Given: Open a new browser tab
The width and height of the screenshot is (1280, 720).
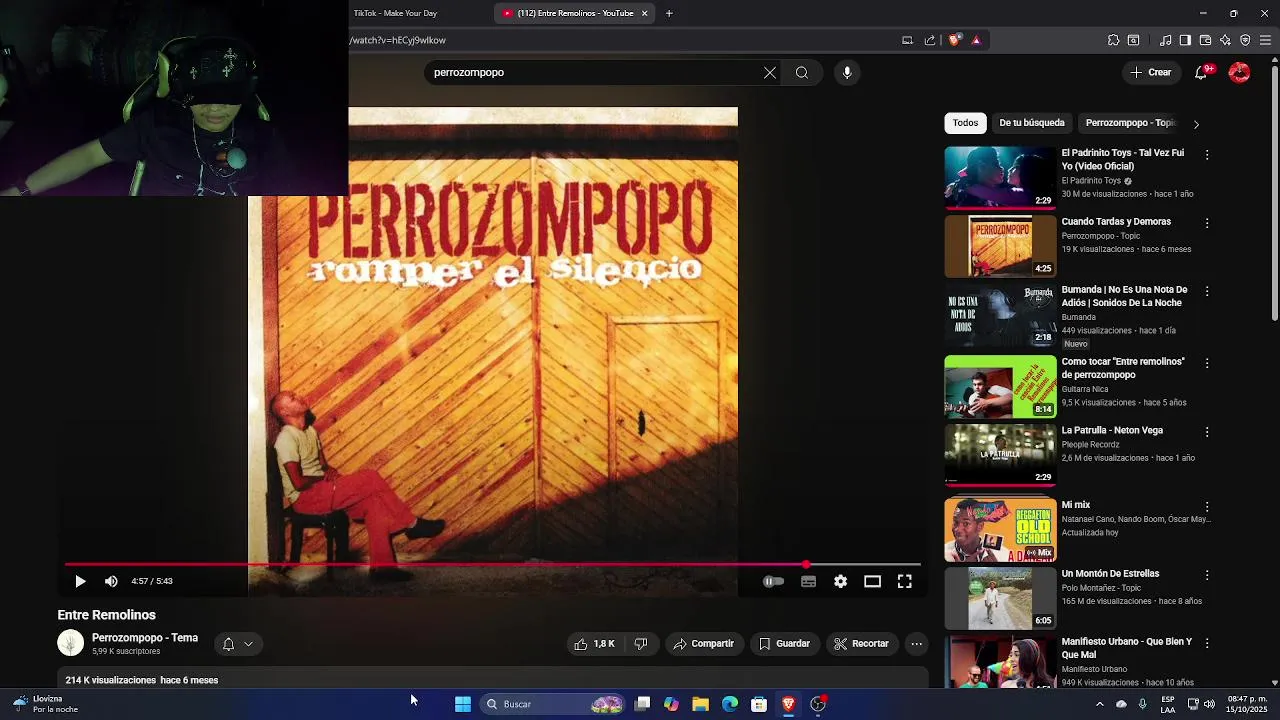Looking at the screenshot, I should 669,13.
